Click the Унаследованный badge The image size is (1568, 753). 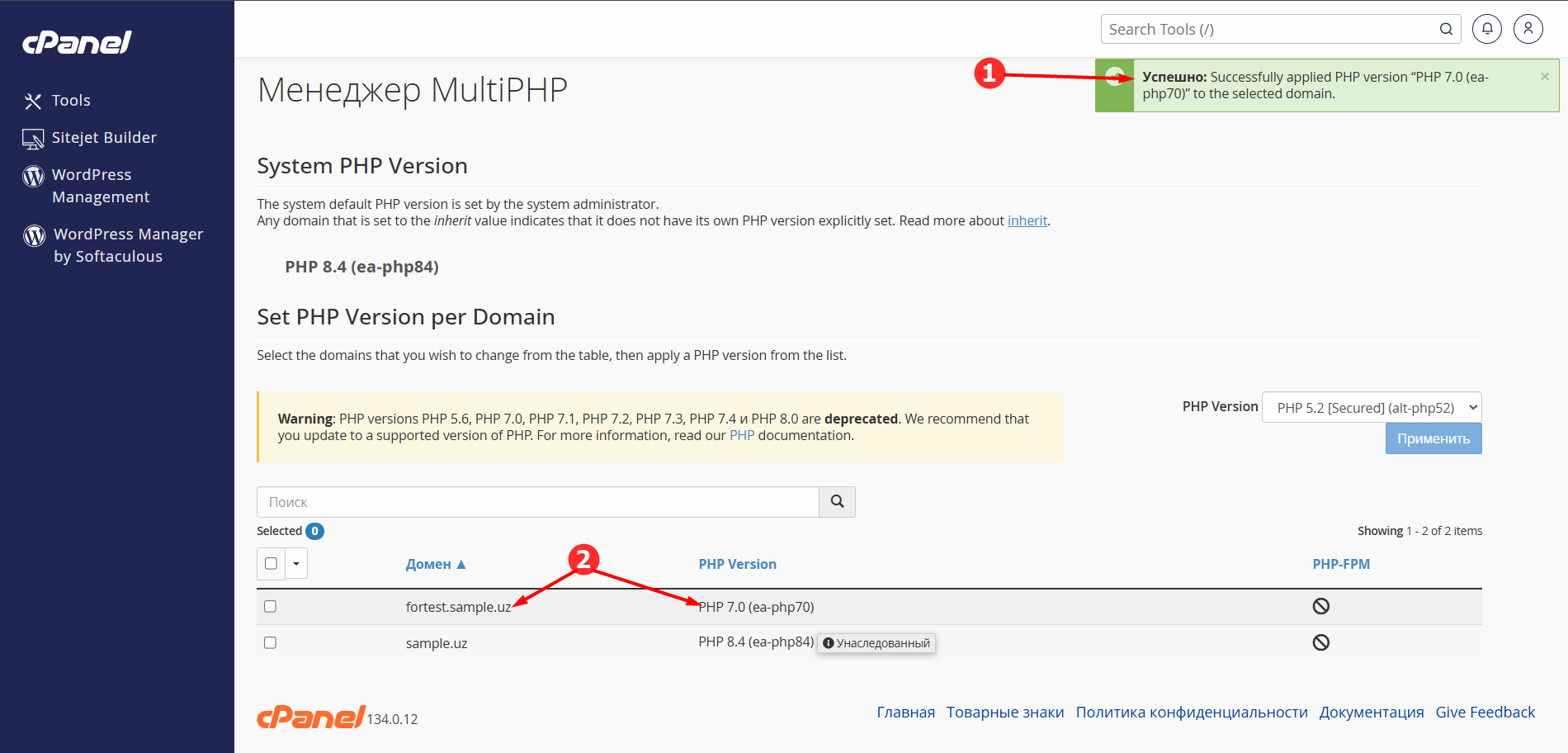pos(876,643)
